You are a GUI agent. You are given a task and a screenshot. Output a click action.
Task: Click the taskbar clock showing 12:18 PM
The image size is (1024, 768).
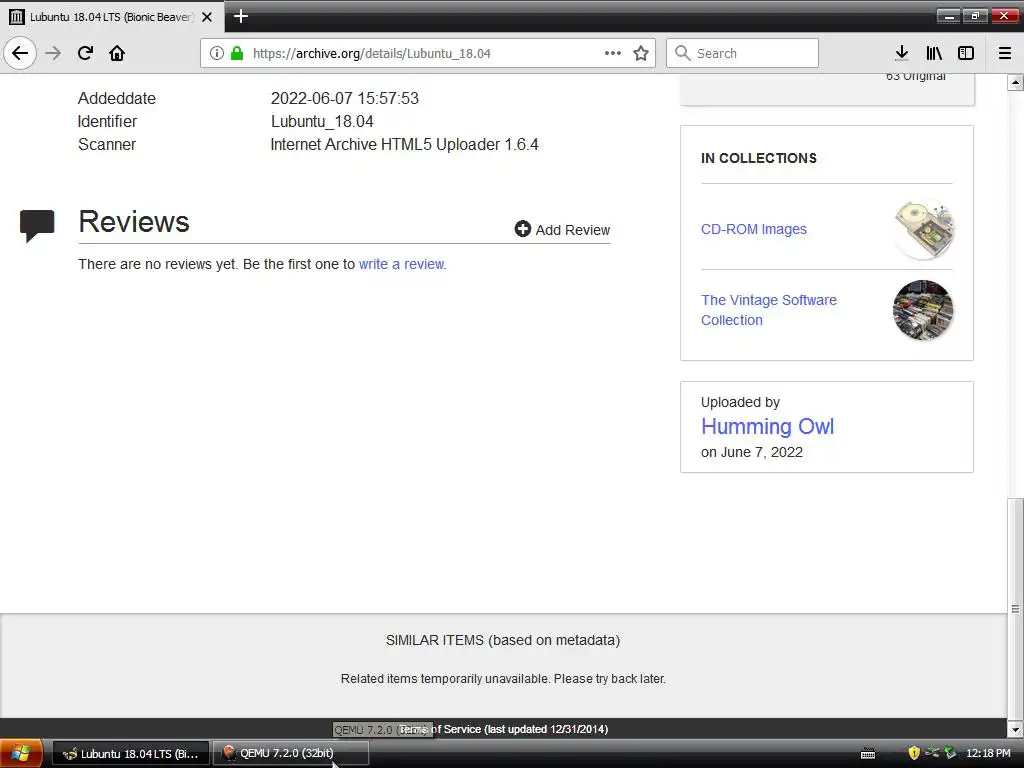pyautogui.click(x=988, y=754)
